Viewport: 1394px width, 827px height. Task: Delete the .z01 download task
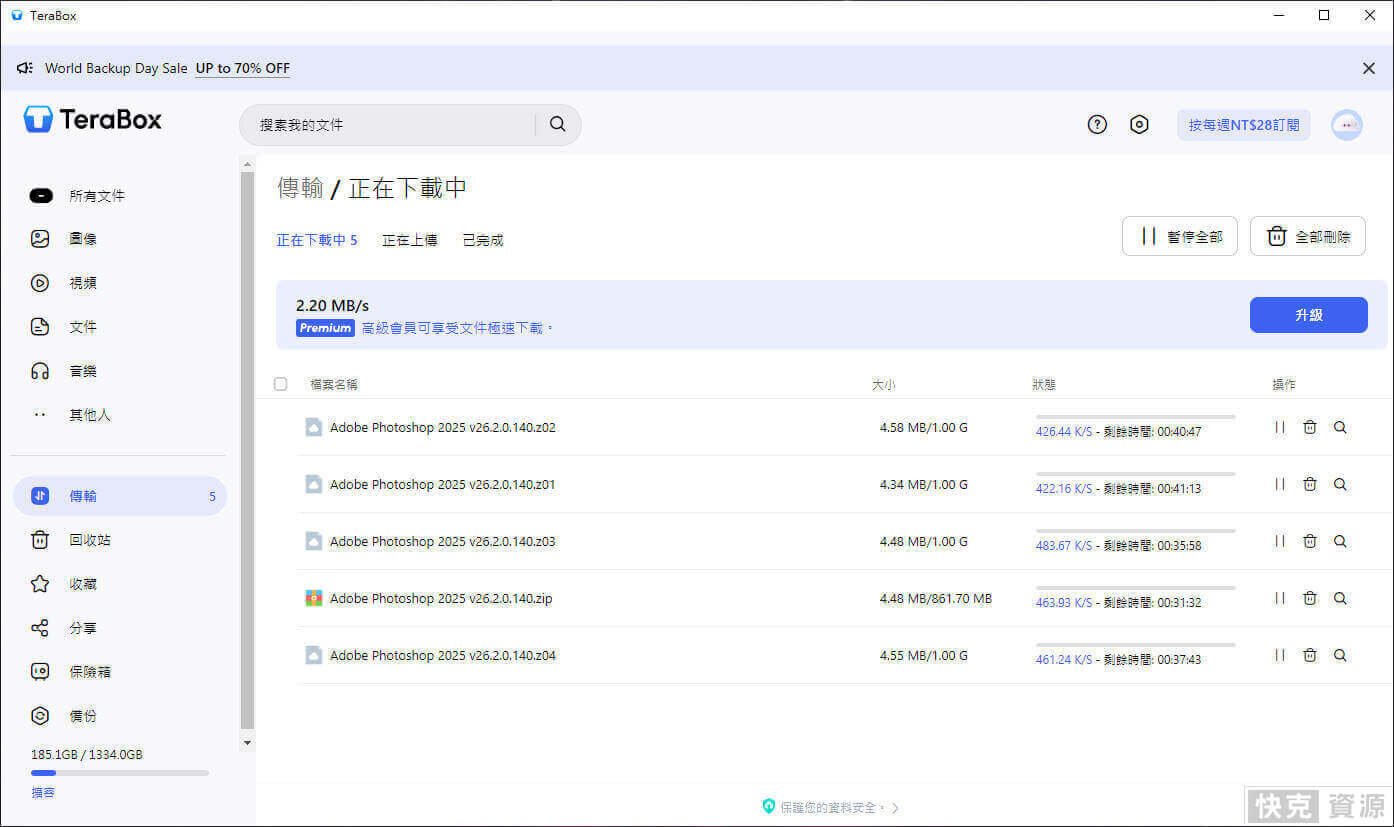[x=1310, y=484]
